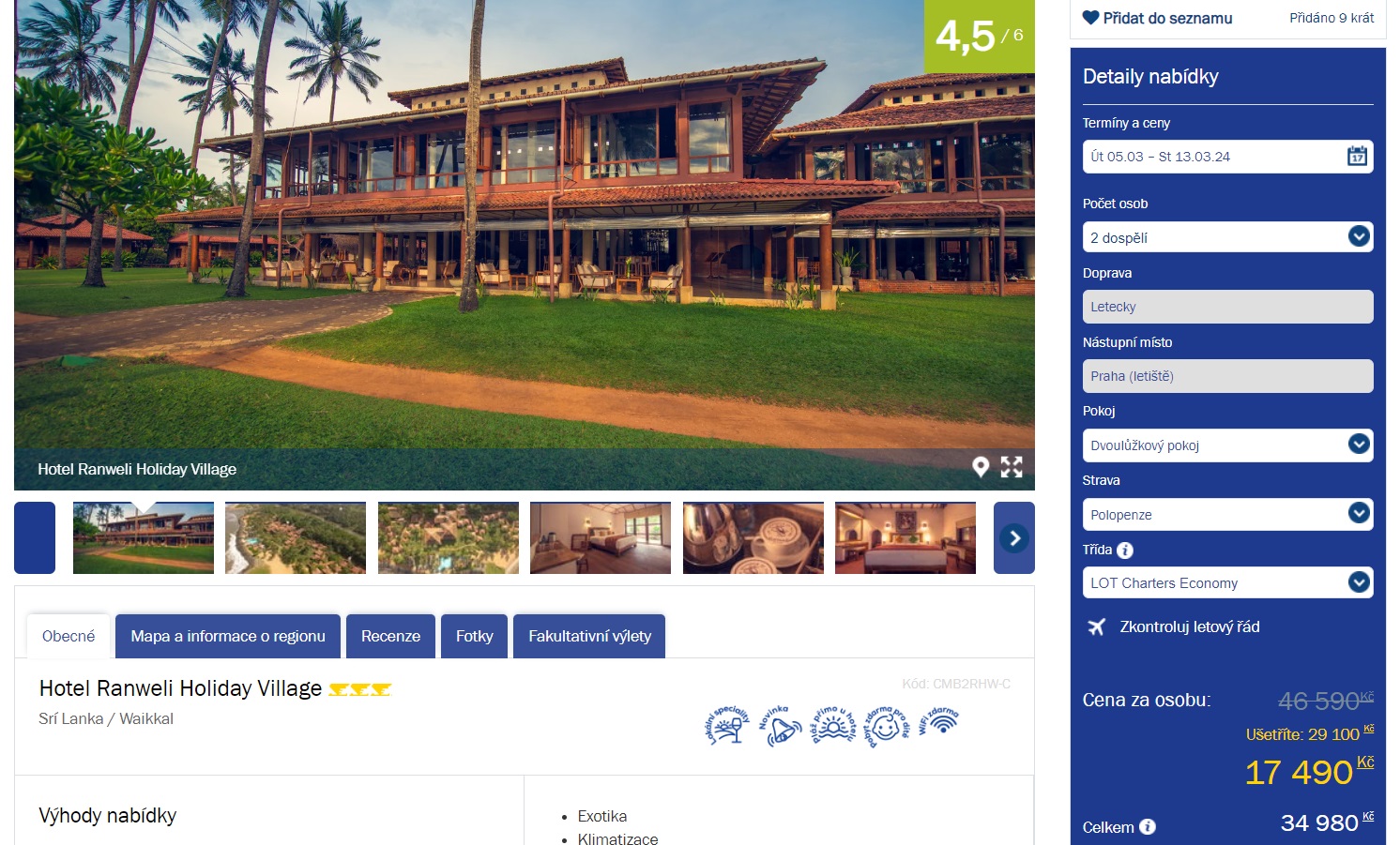The image size is (1400, 845).
Task: Show hotel location with map pin icon
Action: point(981,467)
